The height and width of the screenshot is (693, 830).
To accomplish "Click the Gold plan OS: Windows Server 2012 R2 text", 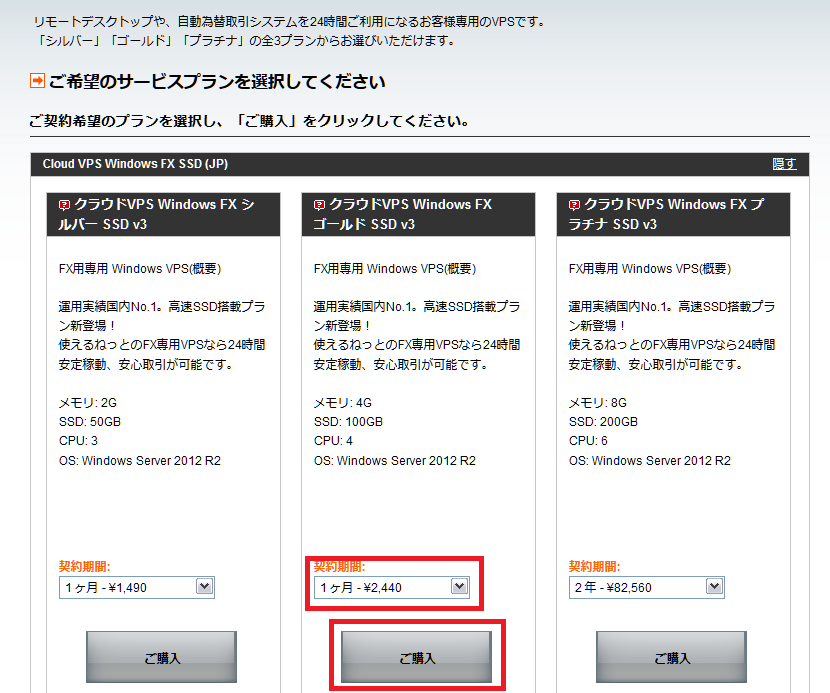I will tap(395, 461).
